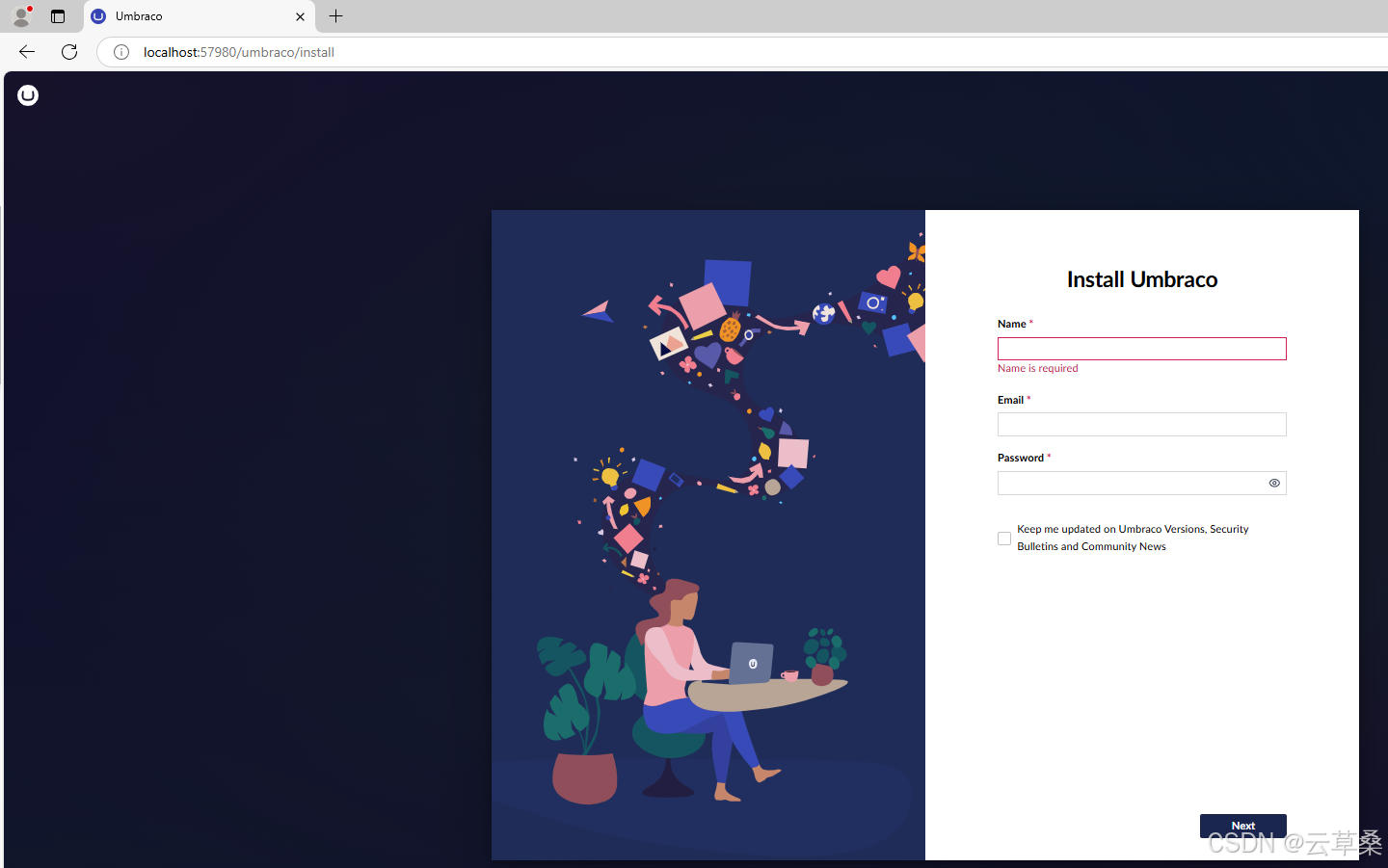
Task: Open a new browser tab with the plus icon
Action: (x=335, y=16)
